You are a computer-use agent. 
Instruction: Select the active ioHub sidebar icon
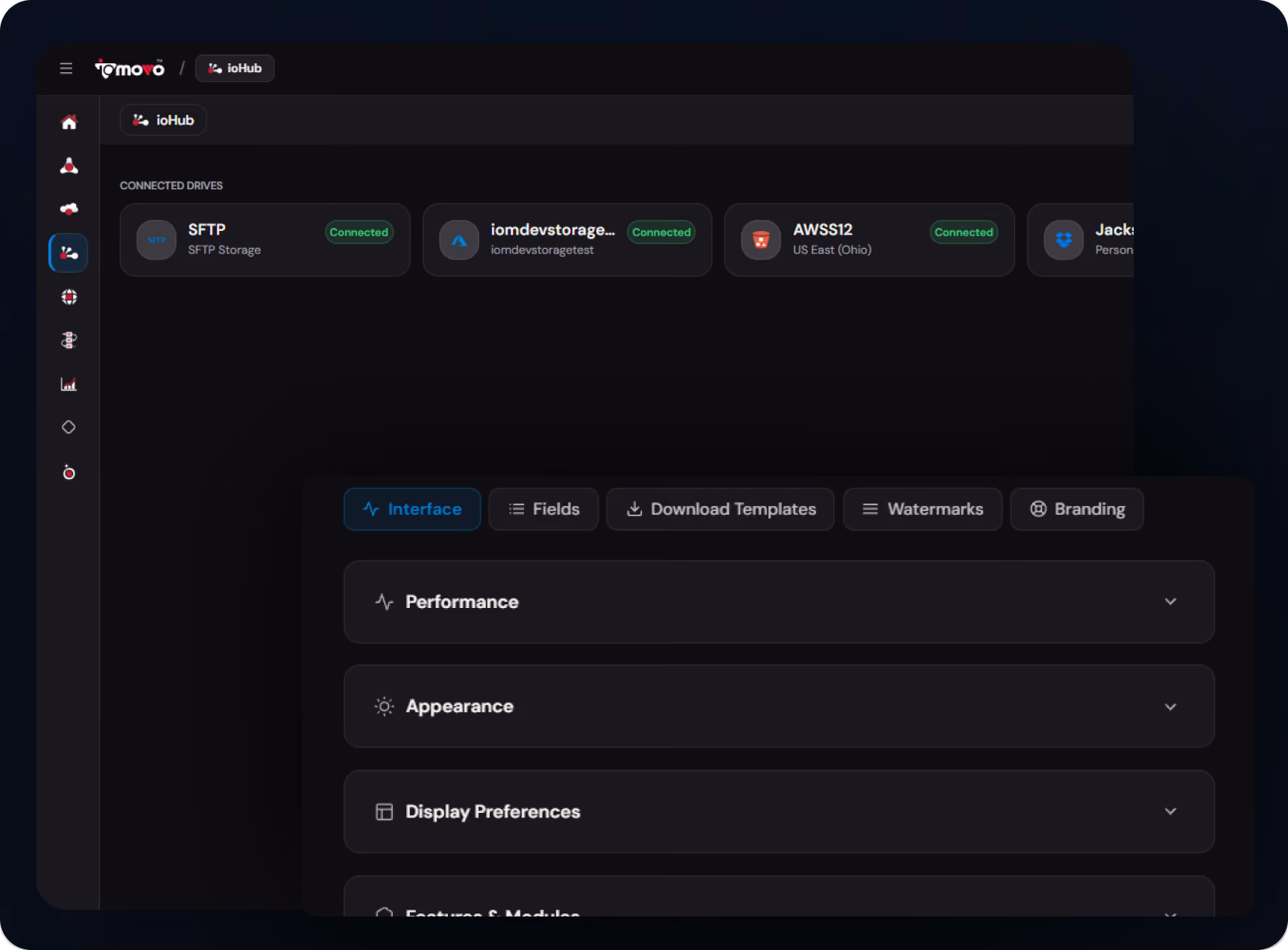click(x=69, y=253)
